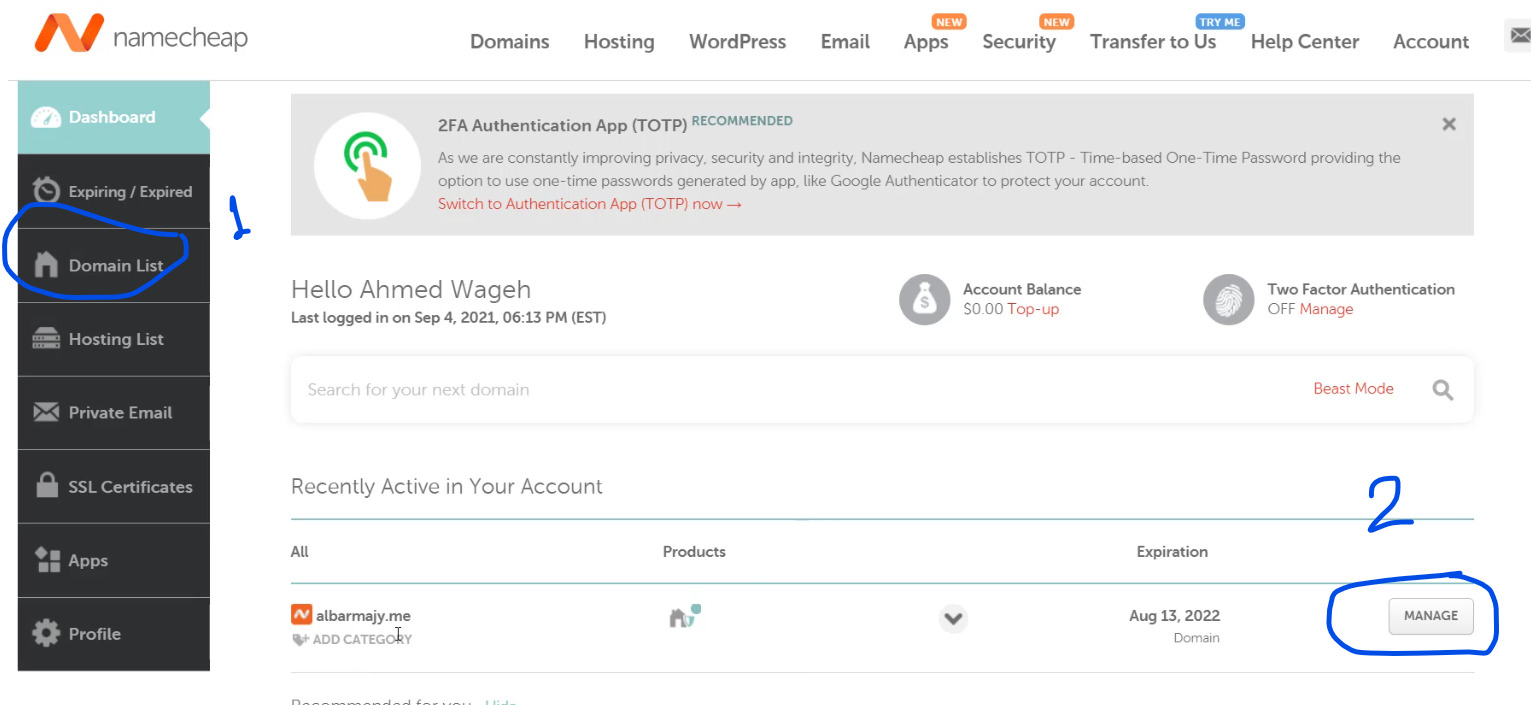The height and width of the screenshot is (705, 1531).
Task: Open Private Email in the sidebar
Action: click(x=114, y=412)
